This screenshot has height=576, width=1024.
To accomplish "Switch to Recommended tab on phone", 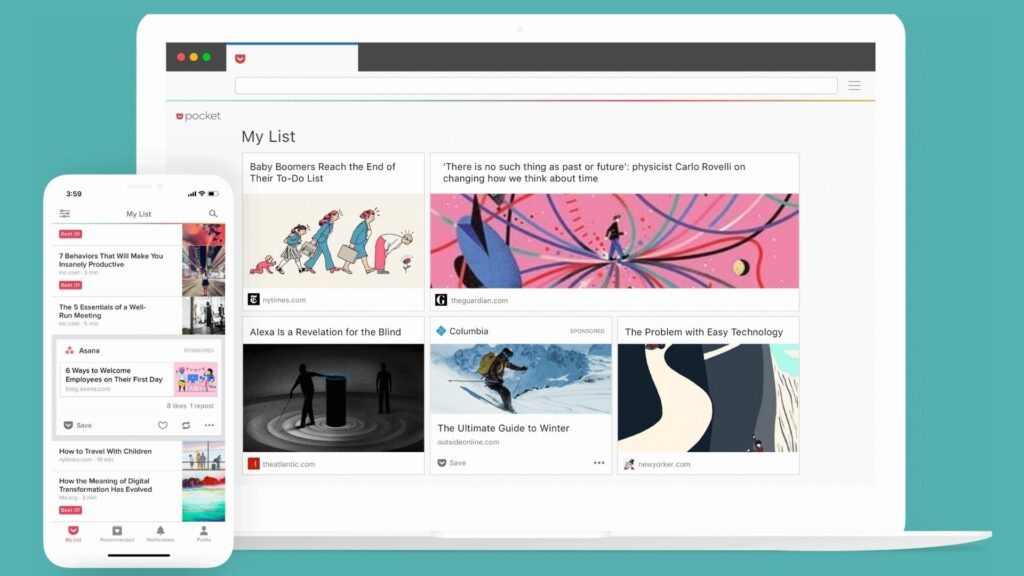I will point(117,533).
